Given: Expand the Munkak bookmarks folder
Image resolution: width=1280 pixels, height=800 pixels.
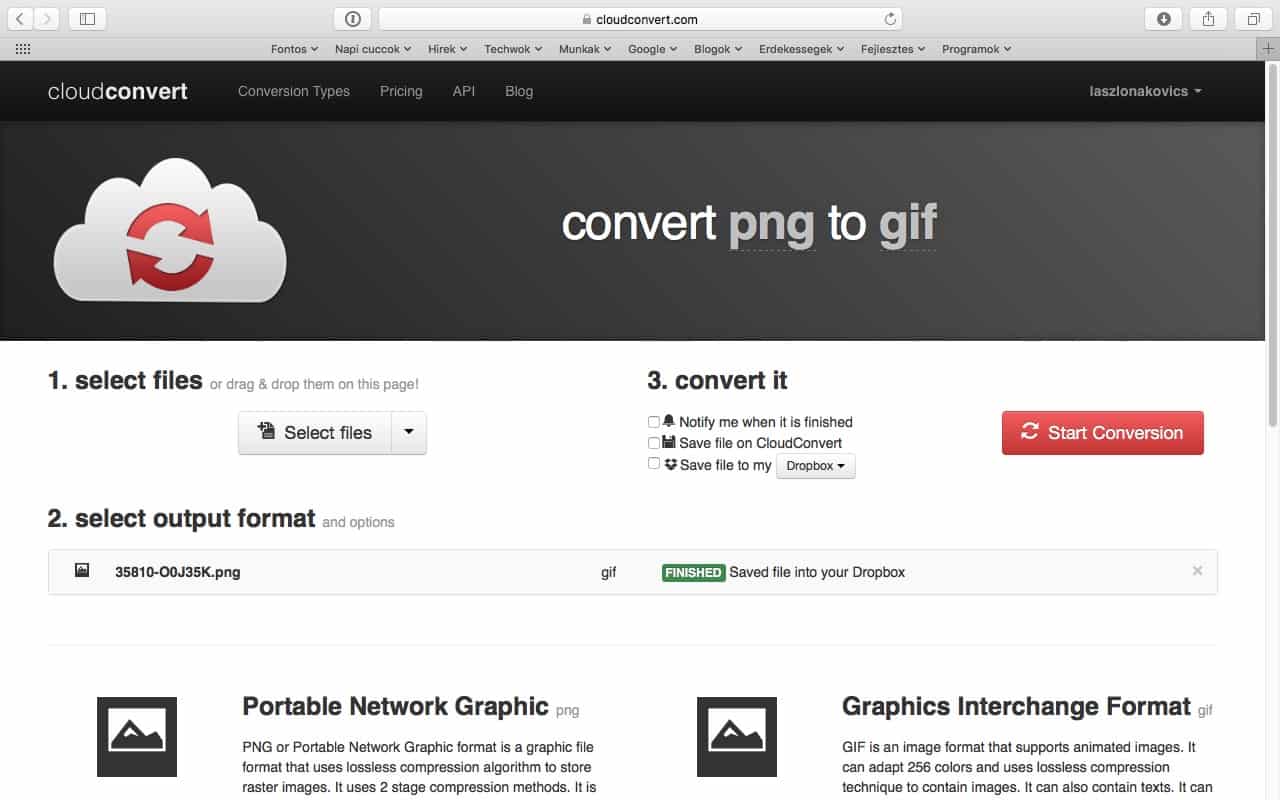Looking at the screenshot, I should (586, 48).
